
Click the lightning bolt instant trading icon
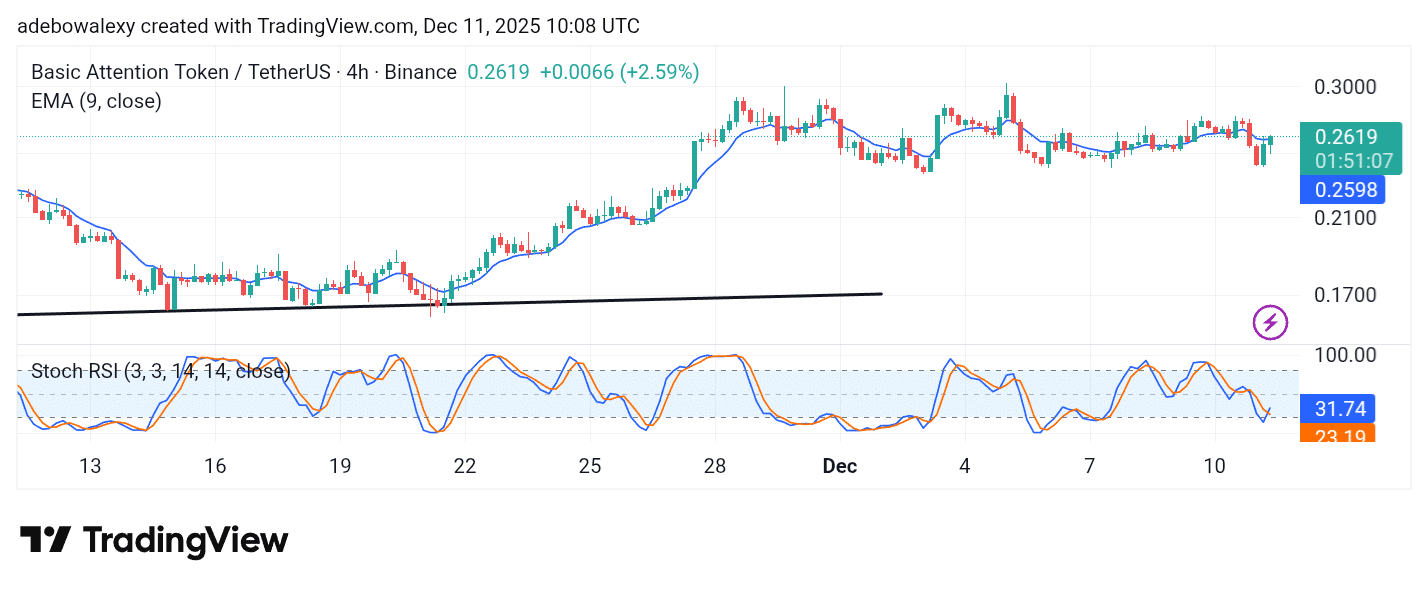[x=1269, y=322]
